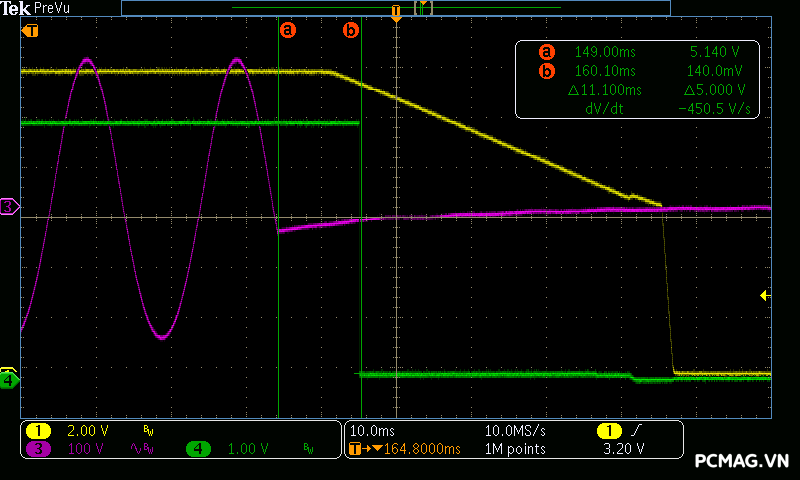Click the PreVu acquisition status label
800x480 pixels.
point(52,8)
